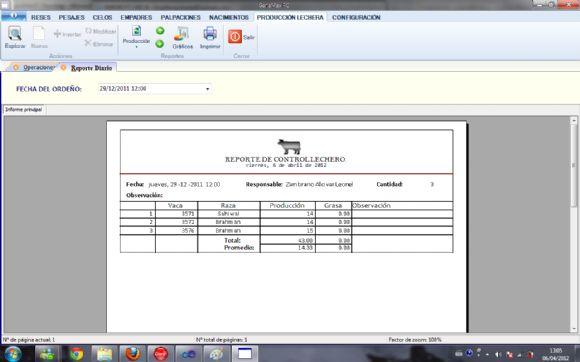Click the Promedio value 14.33

coord(306,248)
